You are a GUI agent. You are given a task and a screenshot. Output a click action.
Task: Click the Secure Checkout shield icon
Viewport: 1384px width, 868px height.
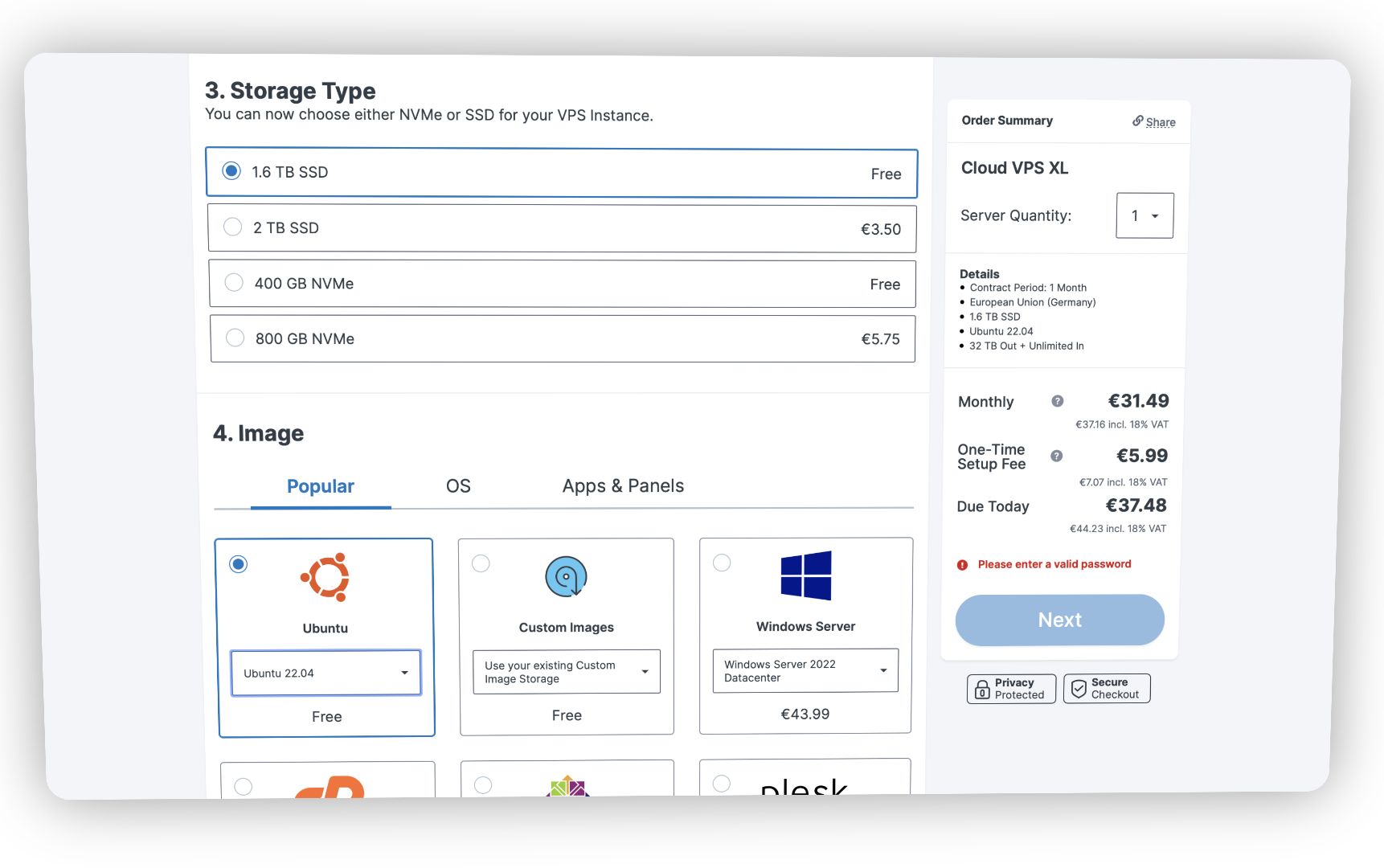pyautogui.click(x=1079, y=689)
